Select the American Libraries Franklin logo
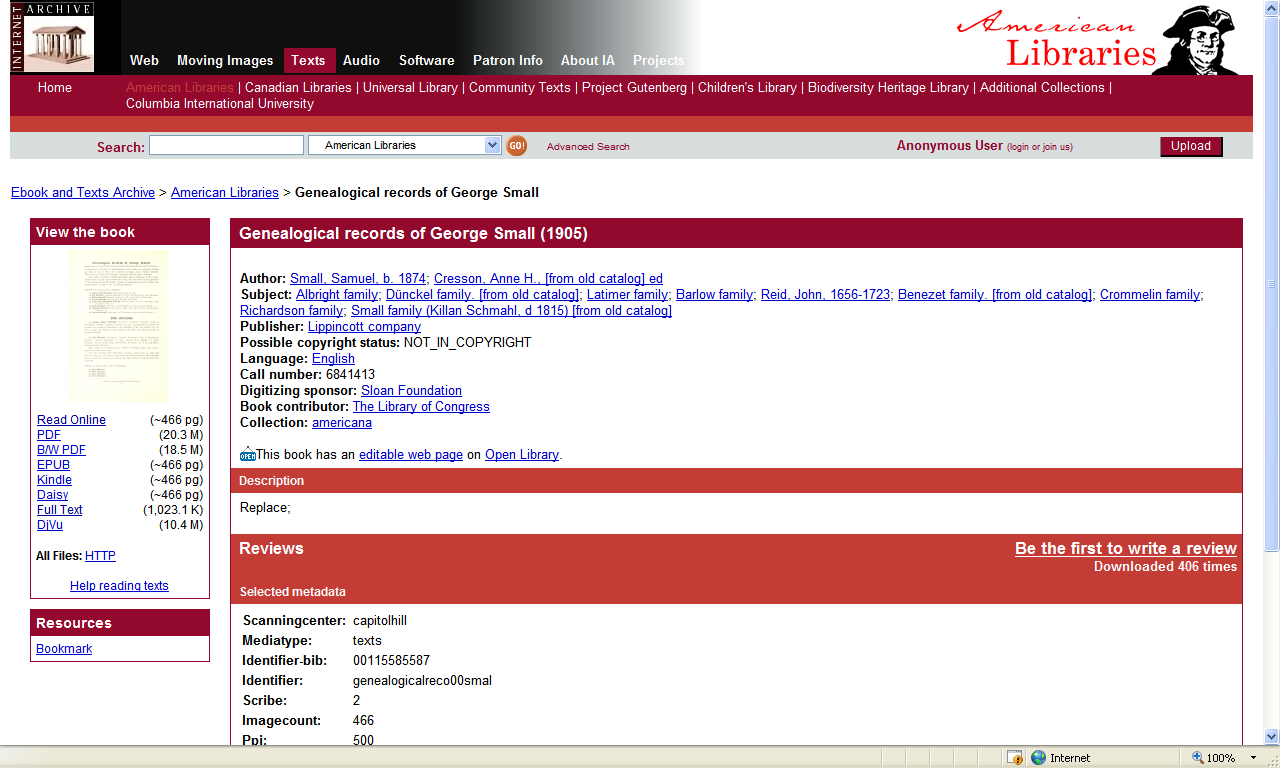 [x=1200, y=37]
